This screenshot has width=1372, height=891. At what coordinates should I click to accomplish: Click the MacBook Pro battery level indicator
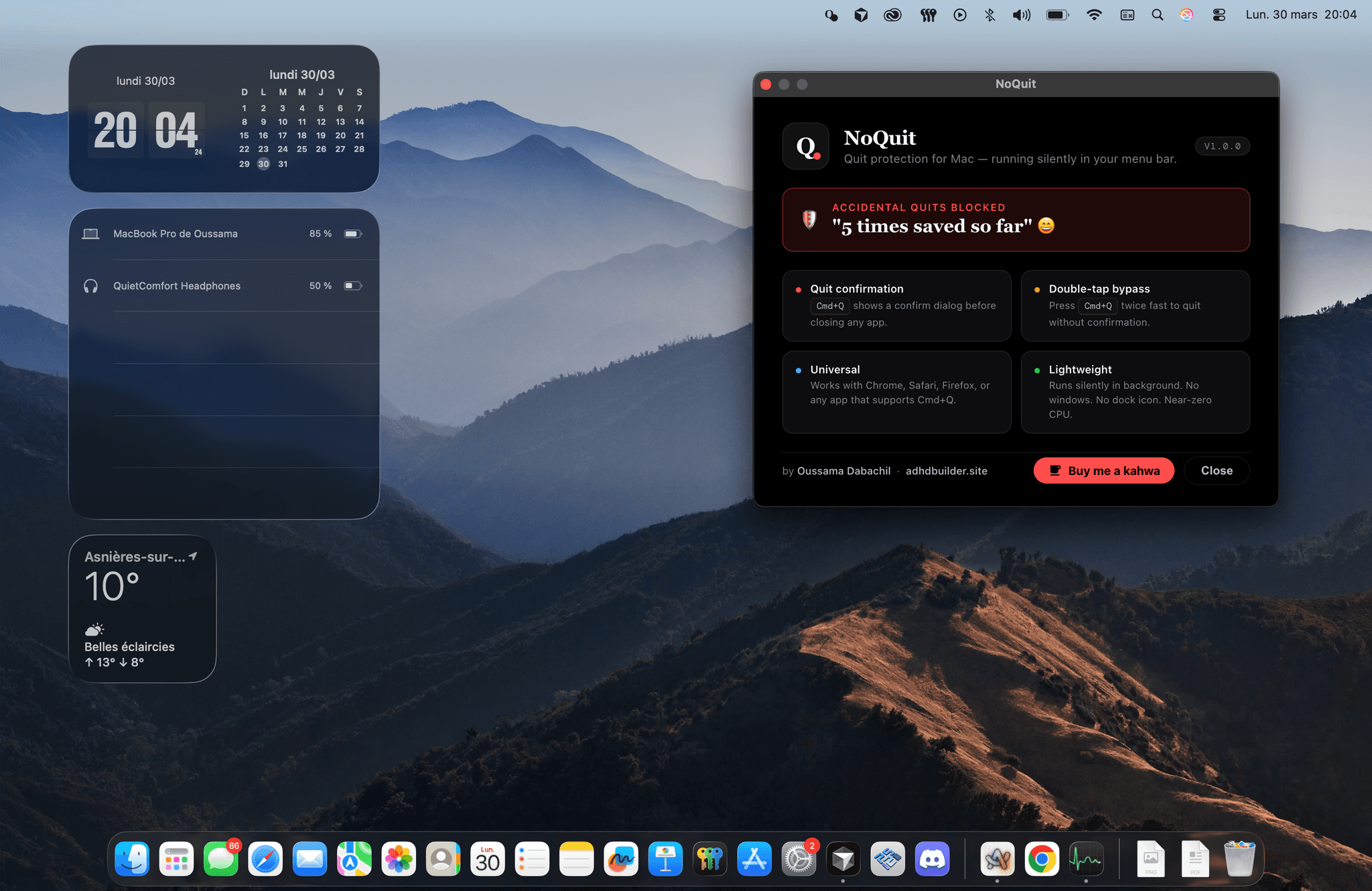coord(352,233)
